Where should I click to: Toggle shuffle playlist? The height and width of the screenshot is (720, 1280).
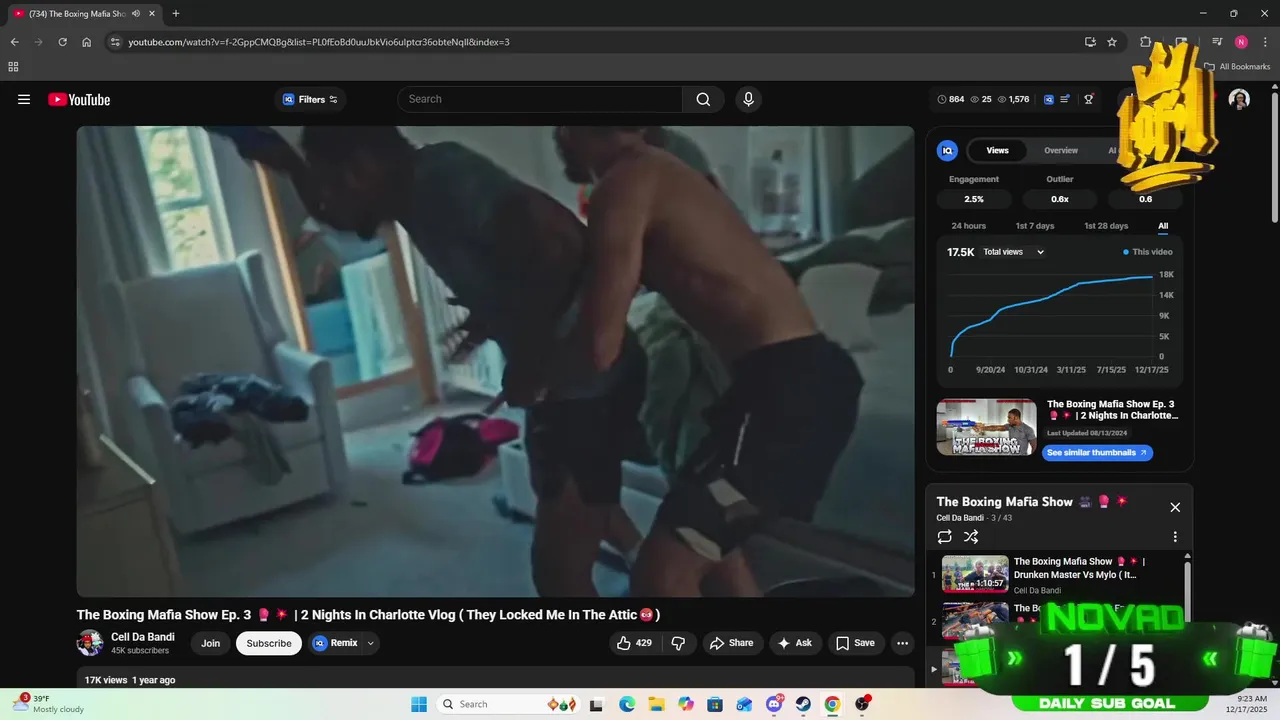pos(970,537)
